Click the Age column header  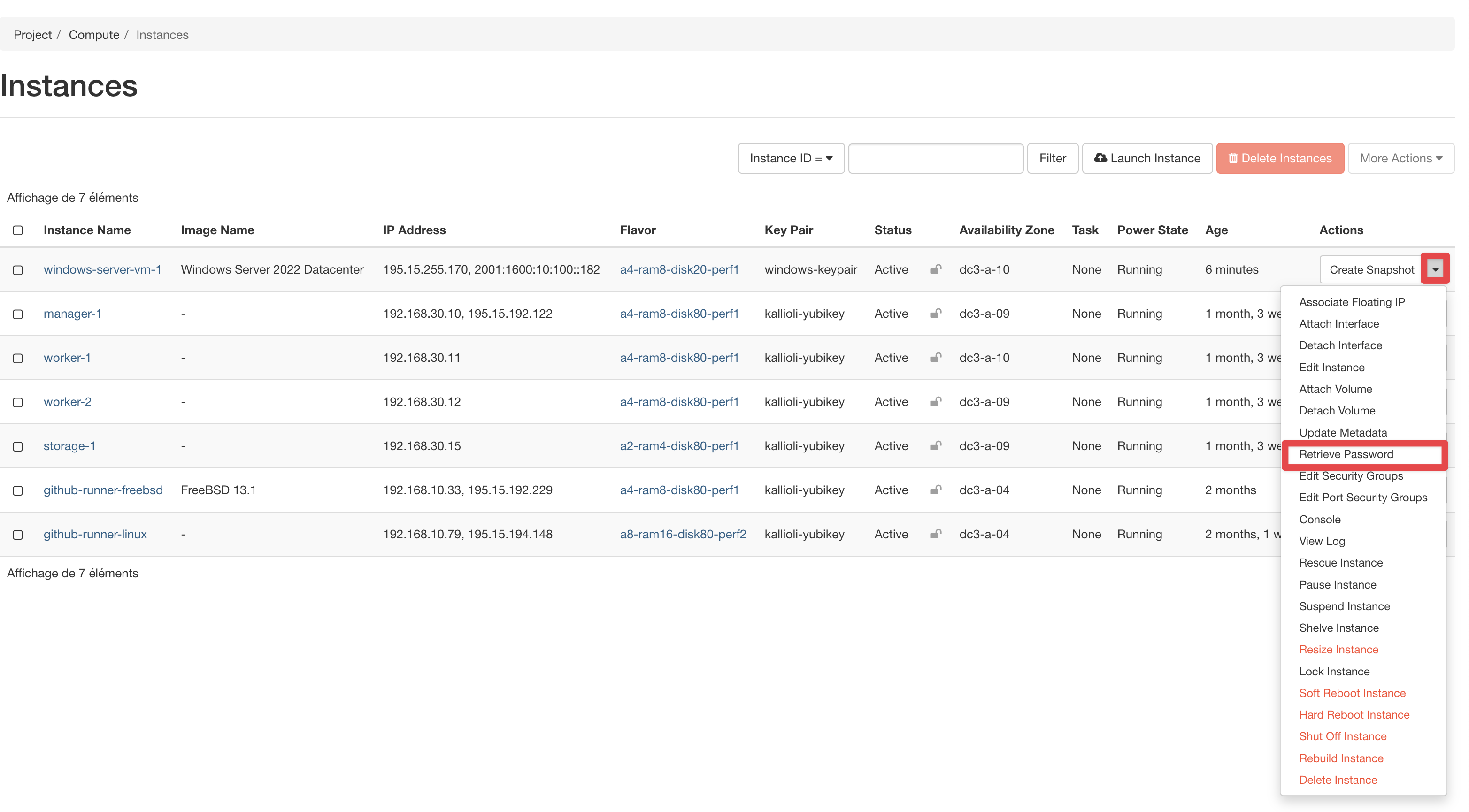[x=1216, y=230]
